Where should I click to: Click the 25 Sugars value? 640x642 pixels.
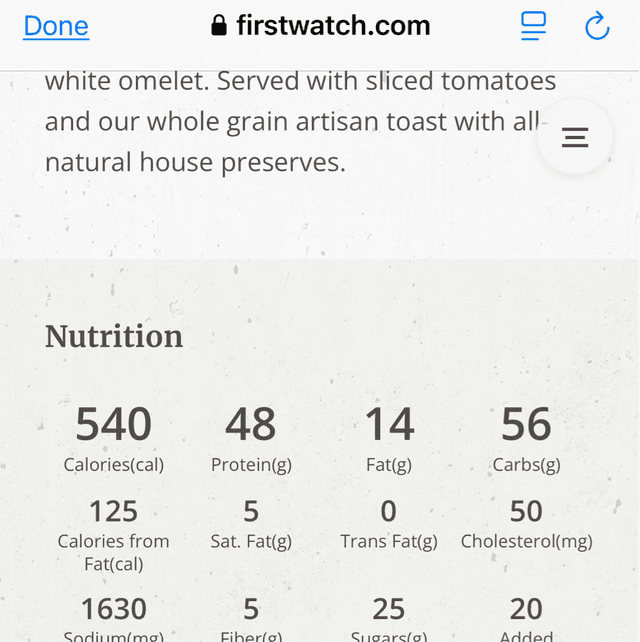tap(389, 608)
